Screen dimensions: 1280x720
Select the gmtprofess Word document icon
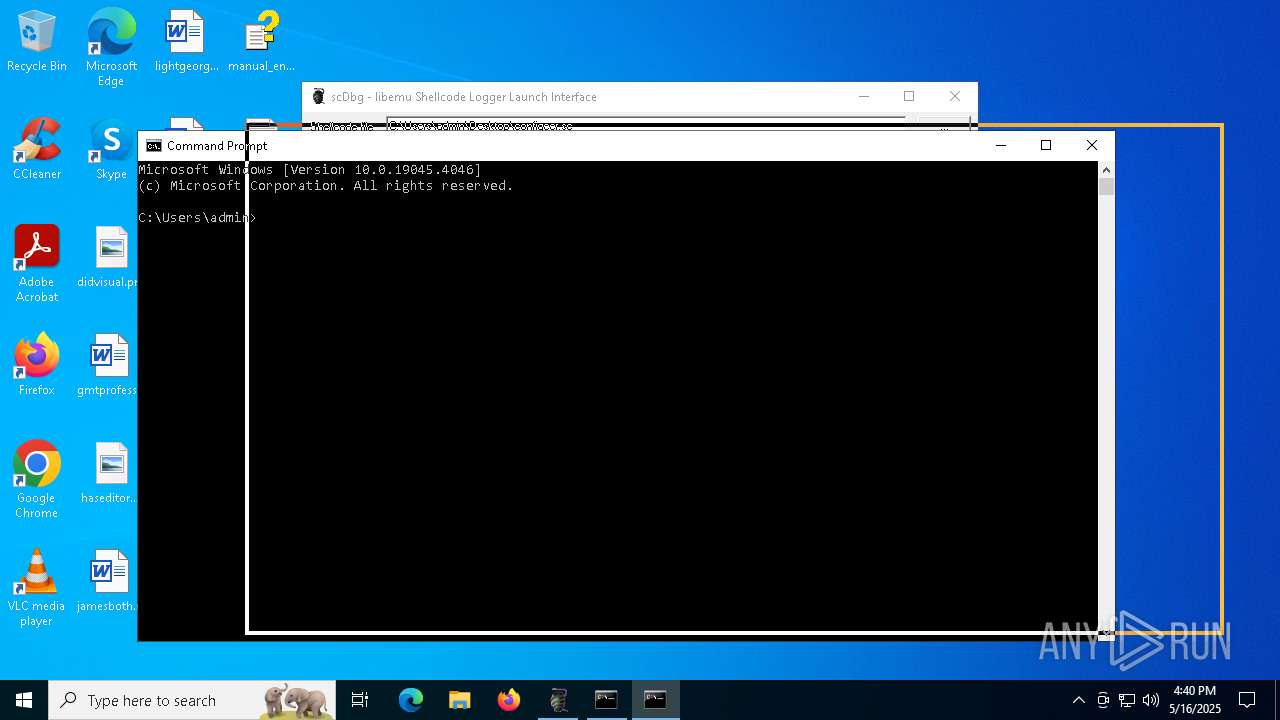tap(108, 366)
